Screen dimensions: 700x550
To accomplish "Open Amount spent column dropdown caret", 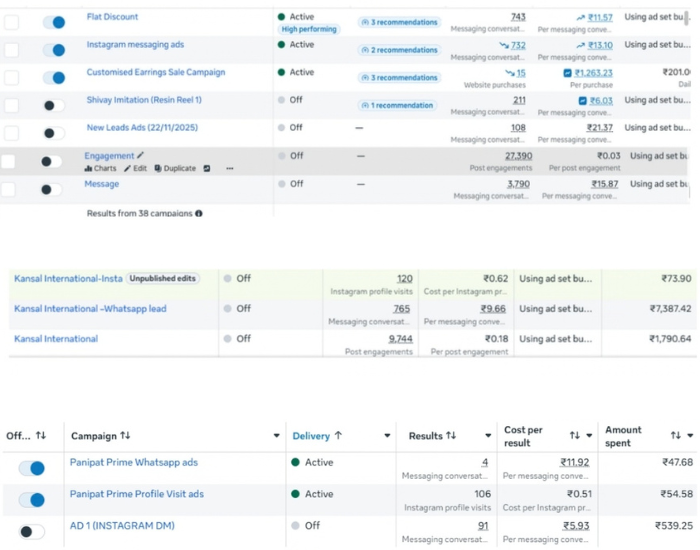I will (x=691, y=436).
